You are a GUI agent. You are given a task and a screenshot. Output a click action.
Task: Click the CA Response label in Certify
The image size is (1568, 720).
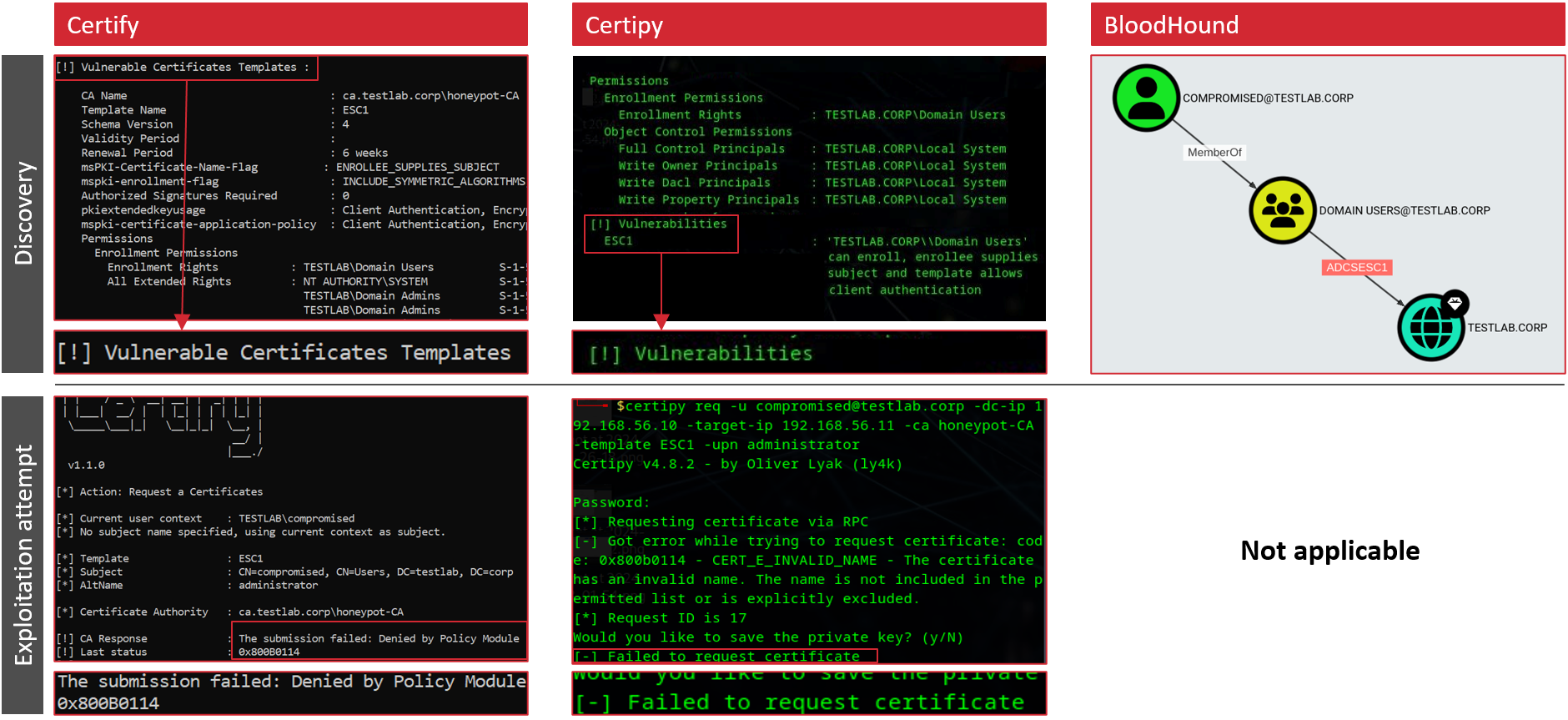(x=113, y=639)
